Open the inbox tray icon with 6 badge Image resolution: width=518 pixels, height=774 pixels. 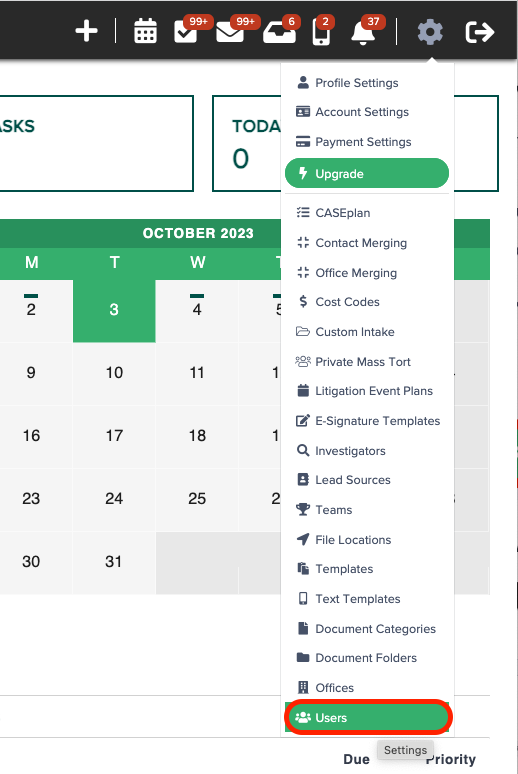pos(279,34)
